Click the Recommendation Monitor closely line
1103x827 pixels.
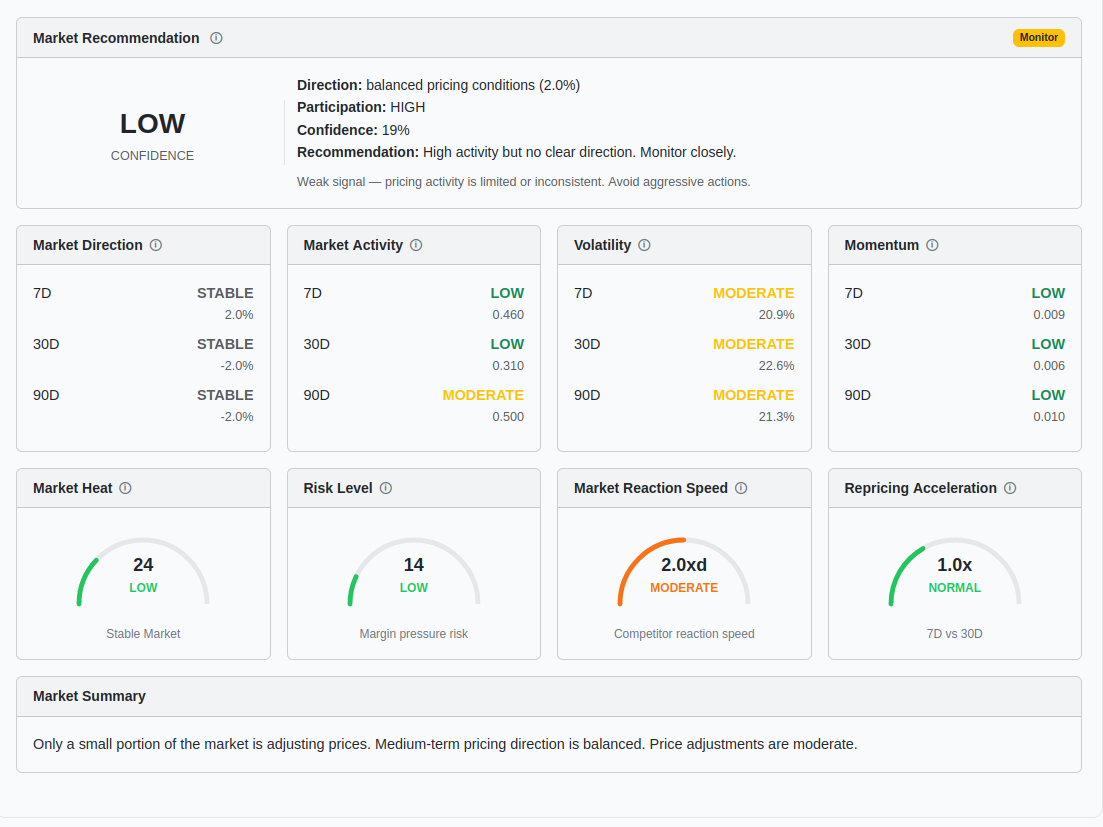pos(516,153)
